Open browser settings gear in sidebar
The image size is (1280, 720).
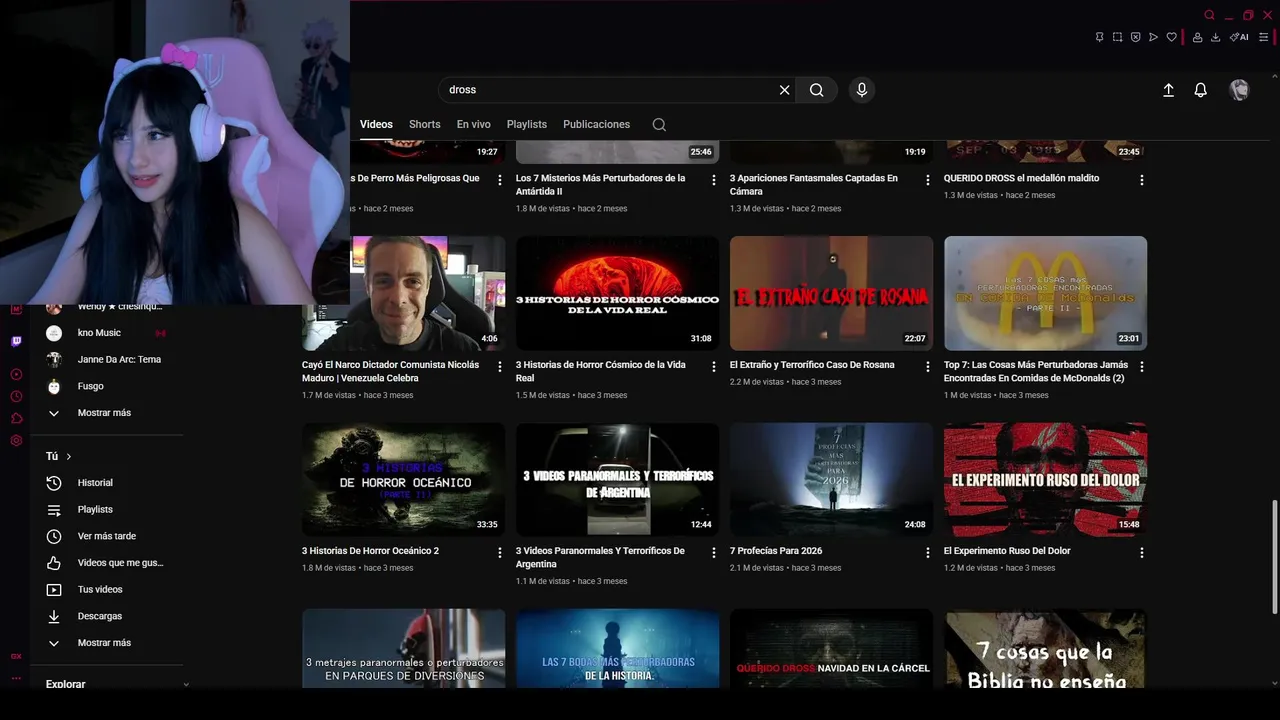pos(16,440)
